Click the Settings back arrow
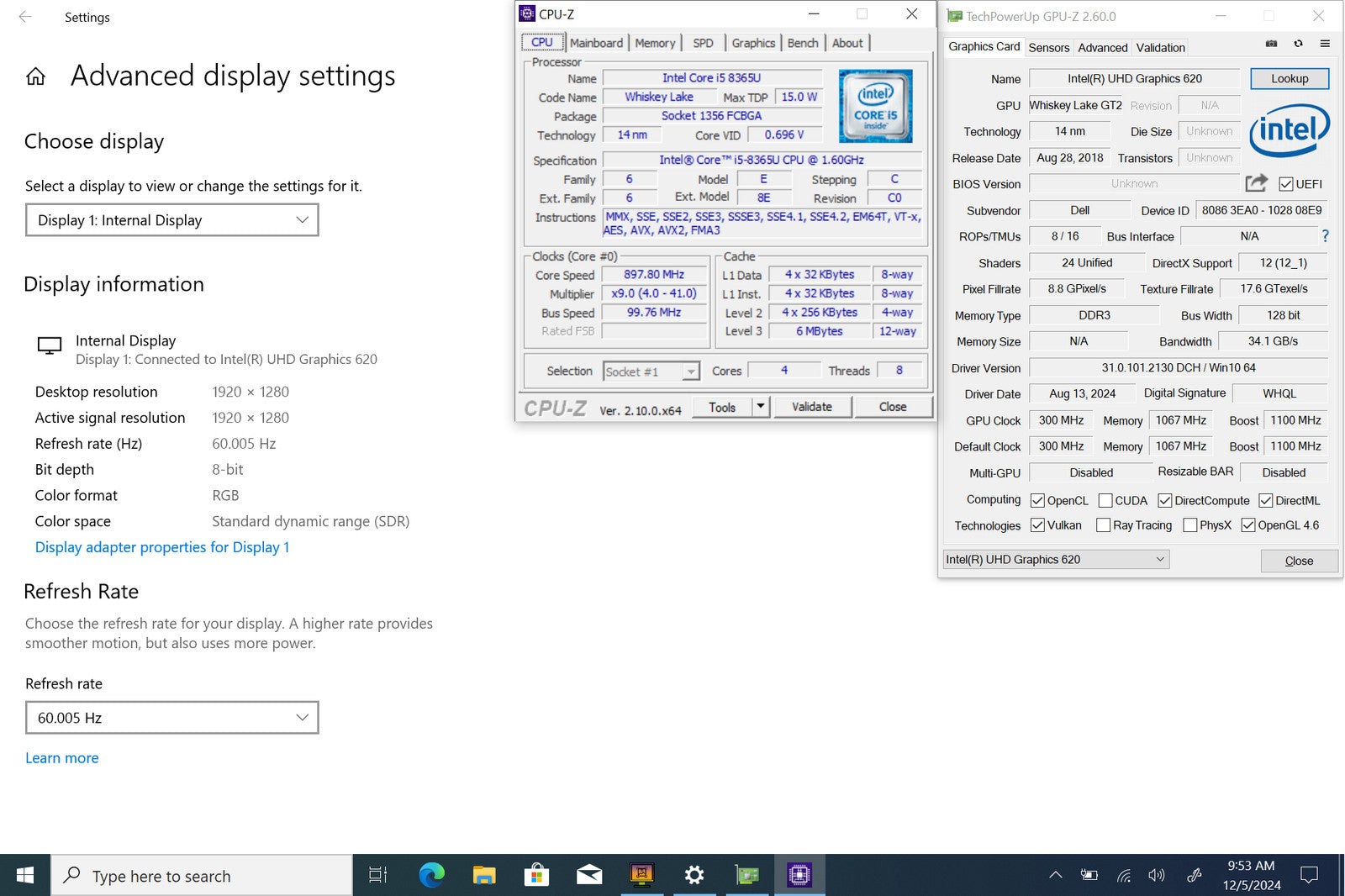This screenshot has width=1345, height=896. pyautogui.click(x=25, y=17)
